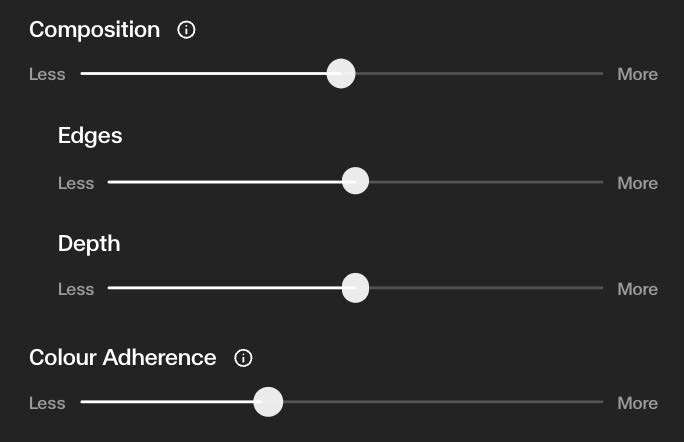Click the Edges section label
The width and height of the screenshot is (684, 442).
pyautogui.click(x=90, y=136)
